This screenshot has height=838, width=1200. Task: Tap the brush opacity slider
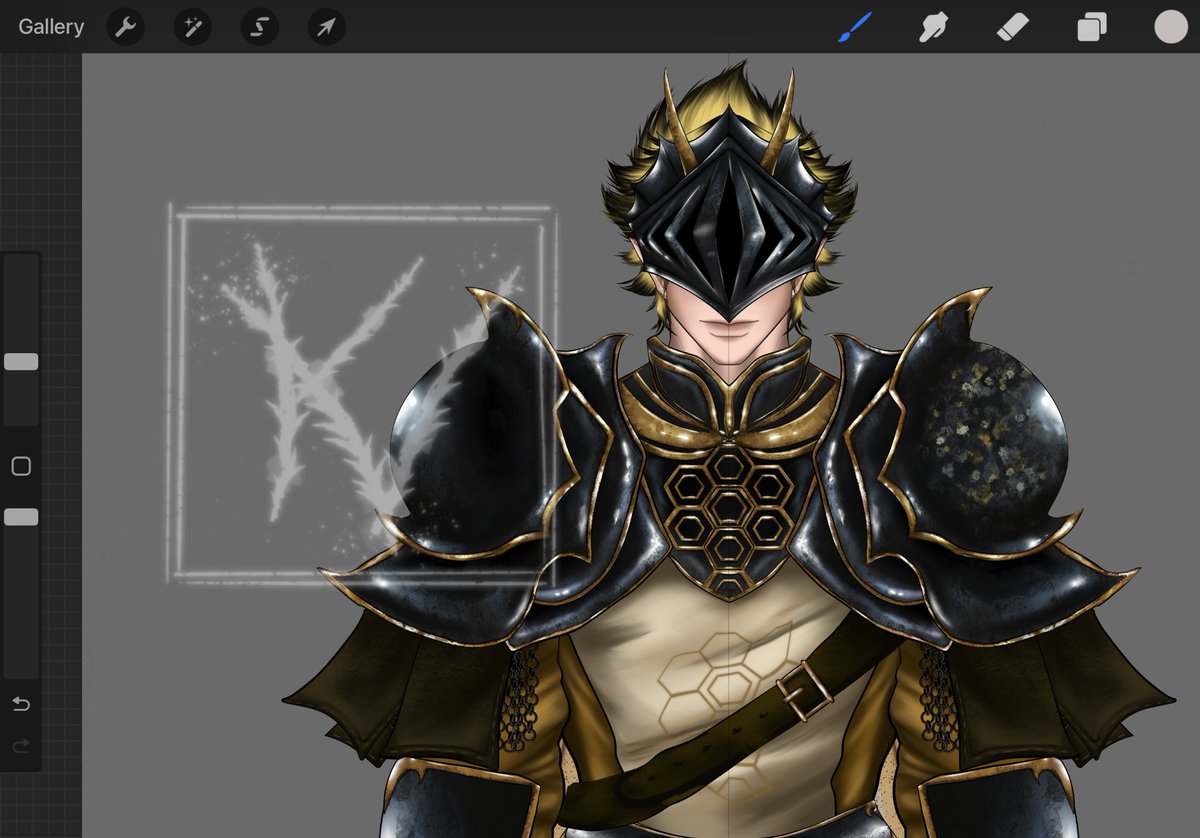click(x=20, y=516)
